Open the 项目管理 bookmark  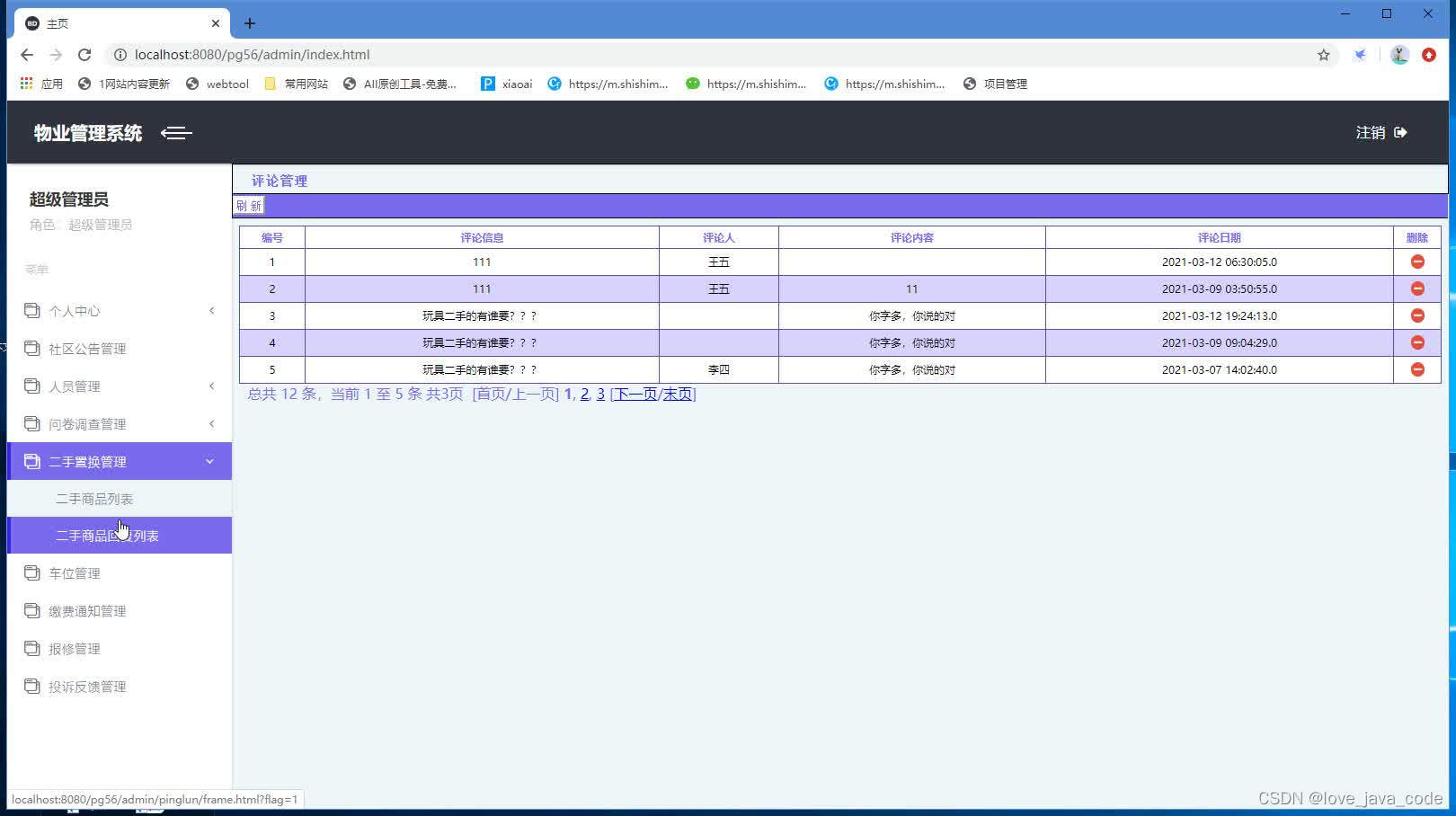[995, 84]
